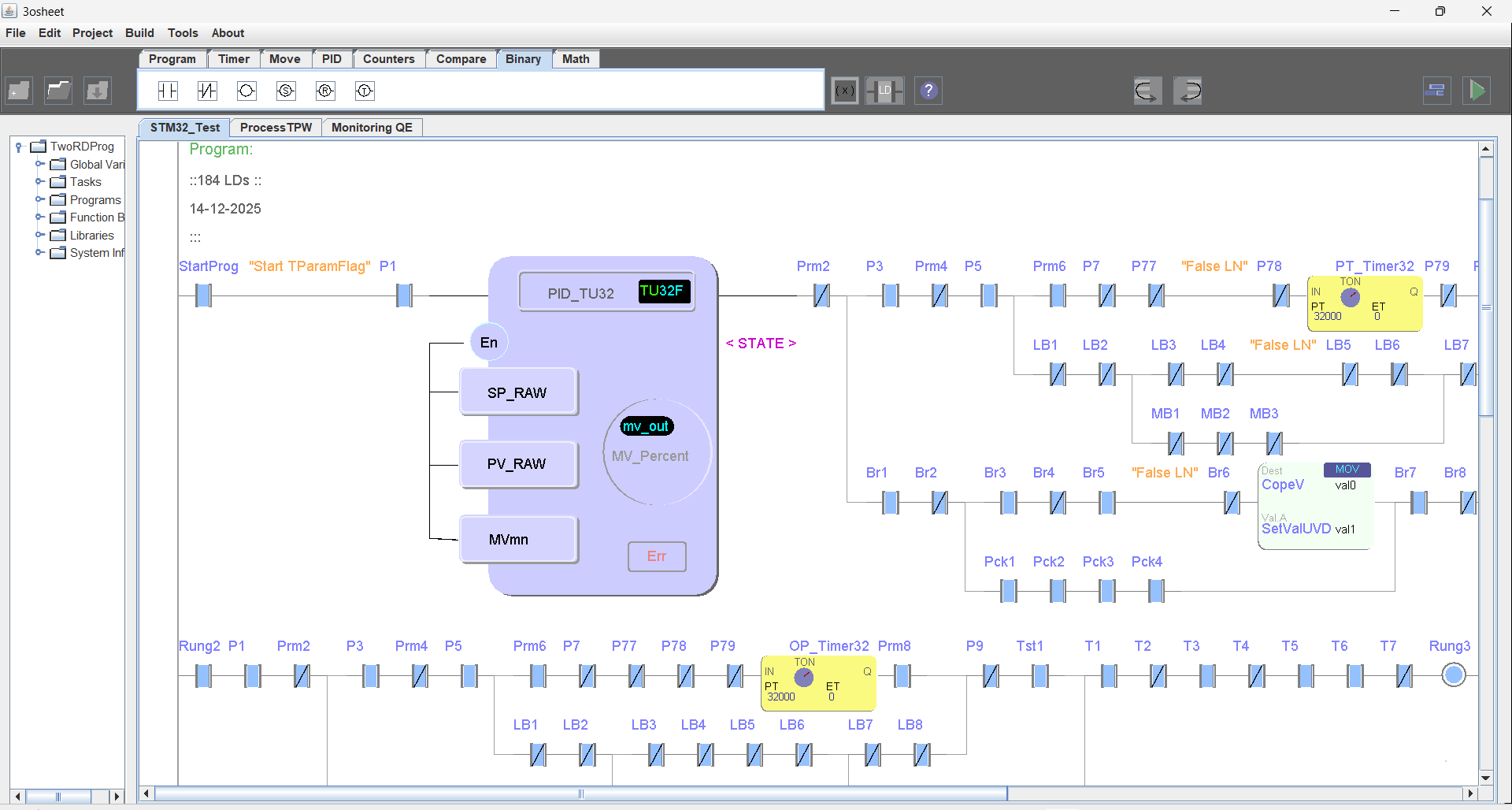
Task: Click the SP_RAW input on PID block
Action: pos(517,392)
